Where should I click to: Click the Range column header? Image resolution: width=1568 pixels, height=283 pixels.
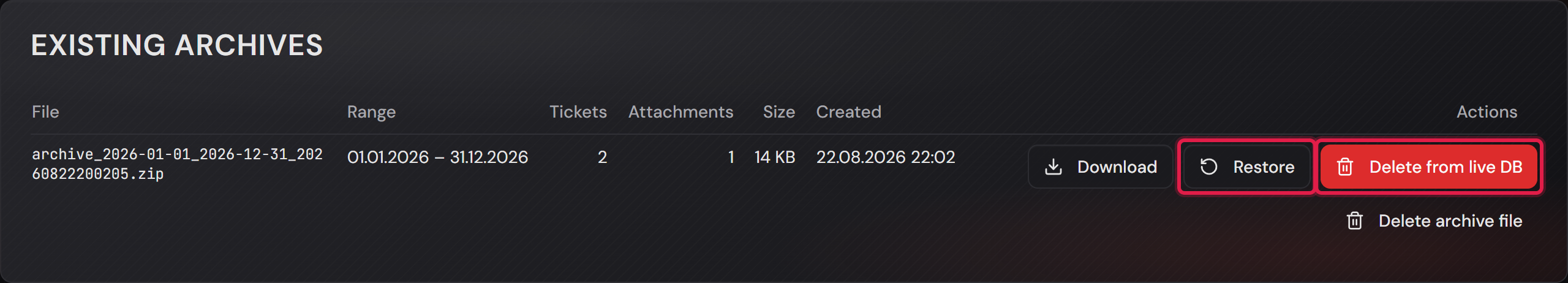pyautogui.click(x=371, y=112)
